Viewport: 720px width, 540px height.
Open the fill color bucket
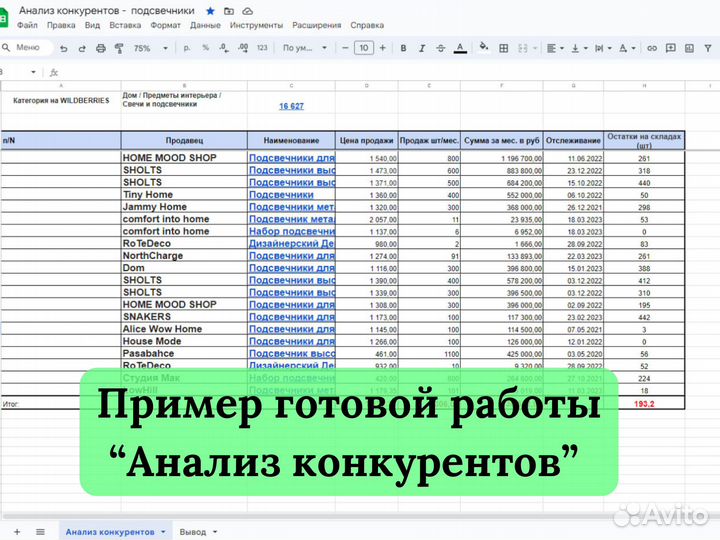point(484,48)
